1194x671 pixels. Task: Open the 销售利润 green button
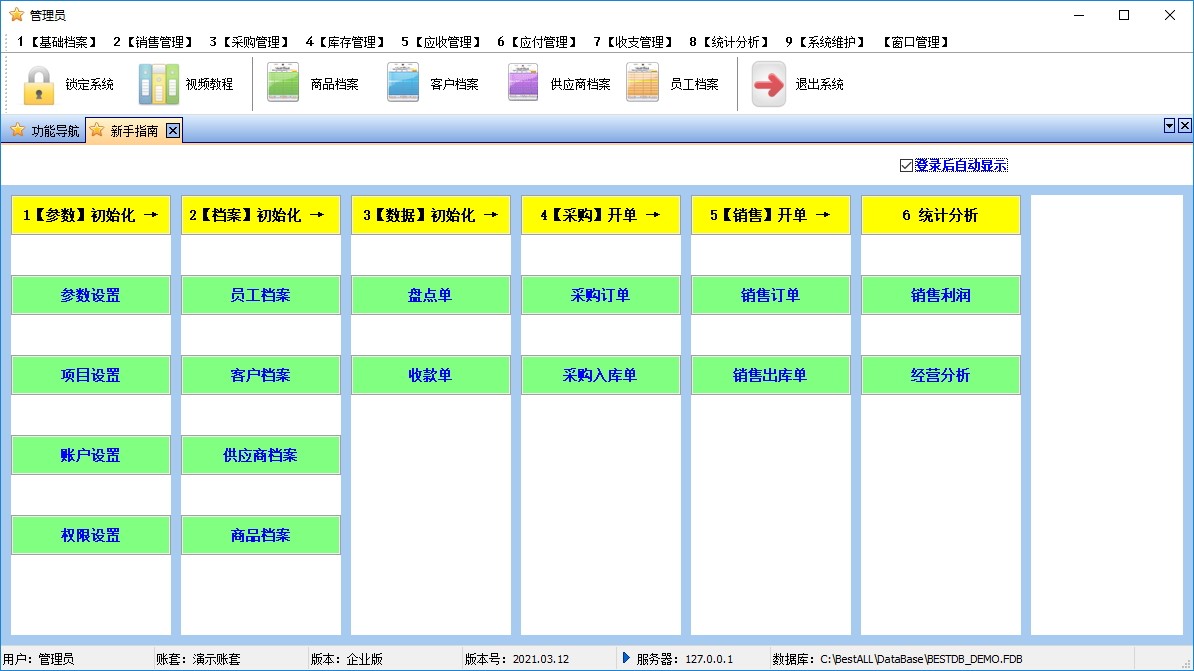tap(940, 295)
